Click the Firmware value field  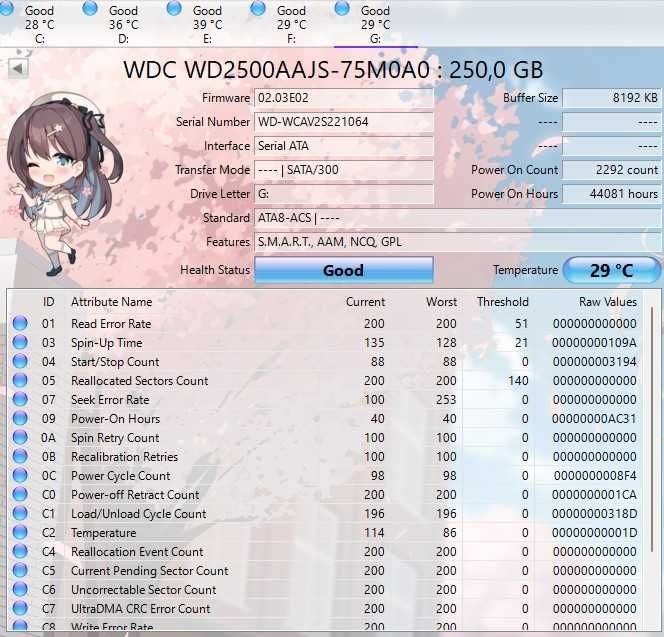(x=343, y=98)
